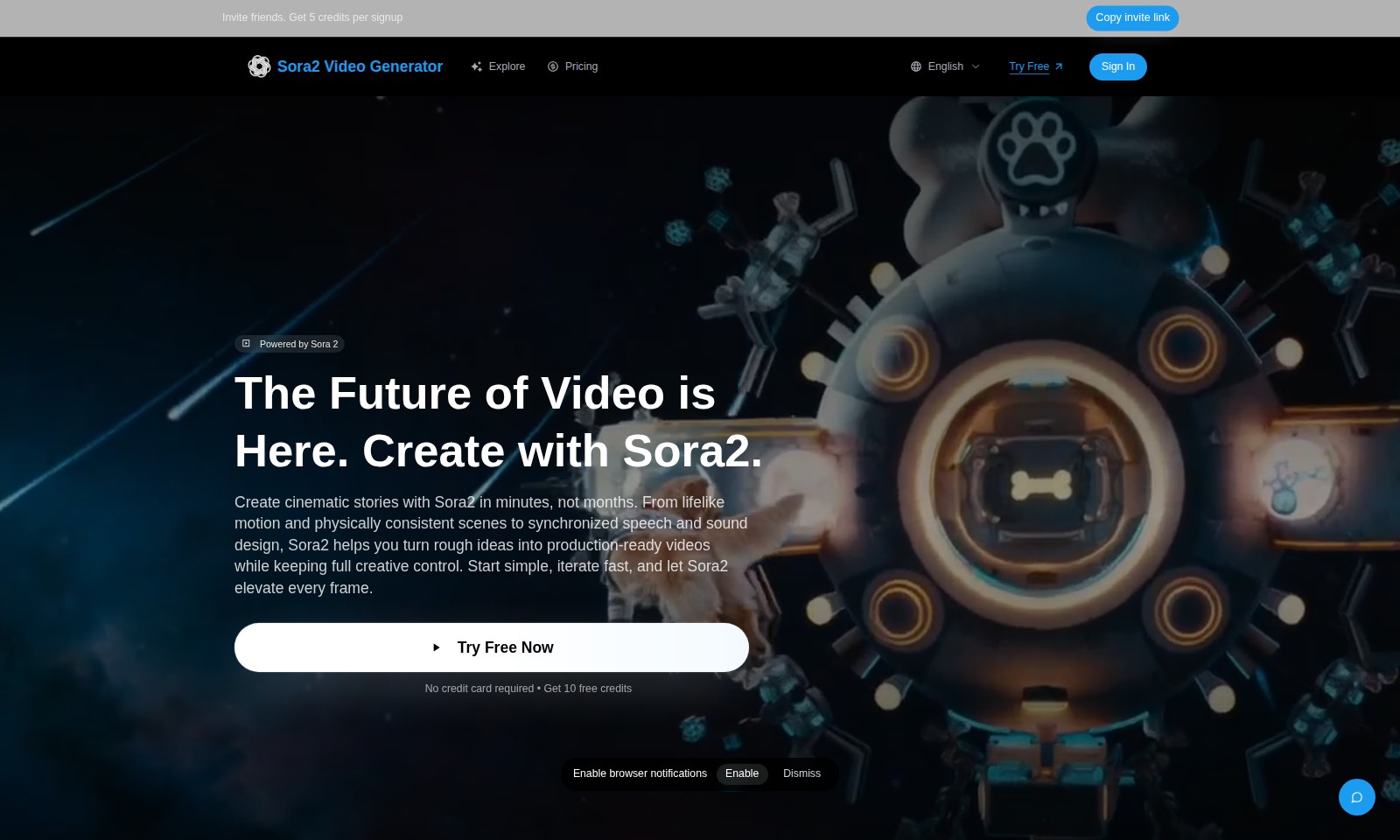1400x840 pixels.
Task: Click the 'Create cinematic stories with Sora2' paragraph
Action: click(x=491, y=545)
